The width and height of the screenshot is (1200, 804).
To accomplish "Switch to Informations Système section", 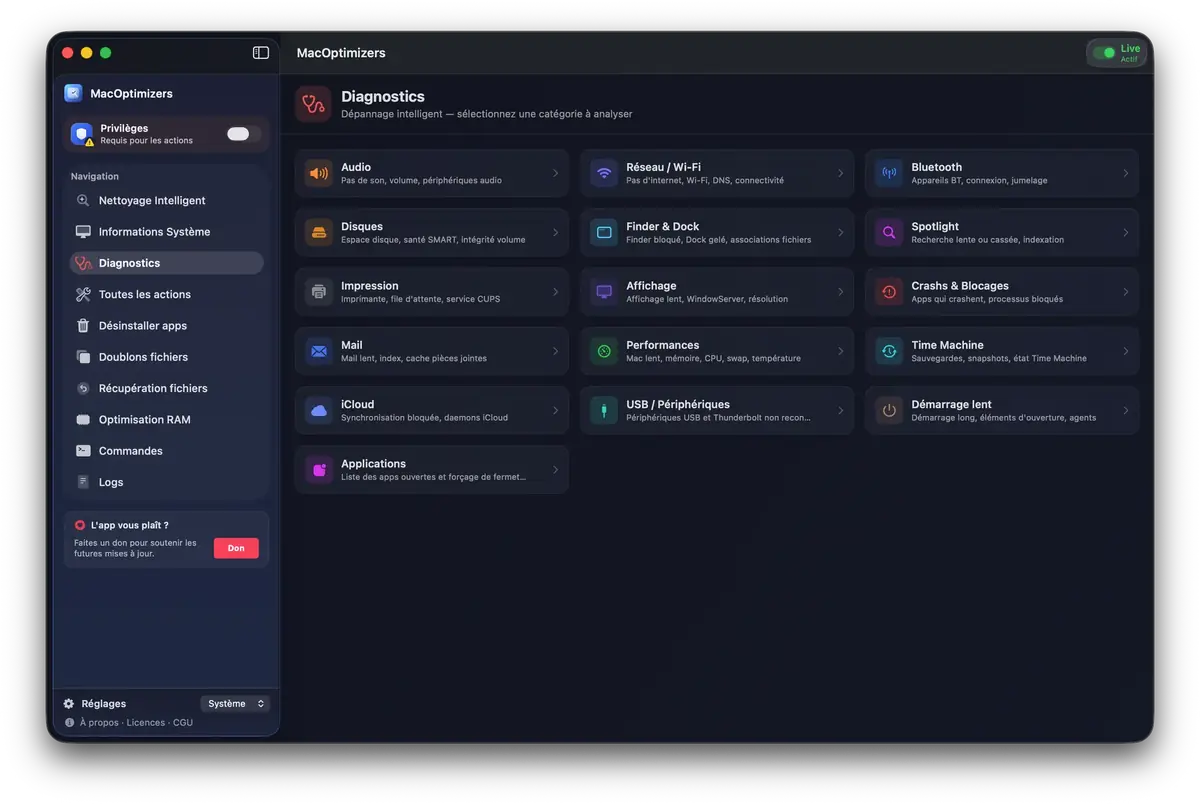I will 154,231.
